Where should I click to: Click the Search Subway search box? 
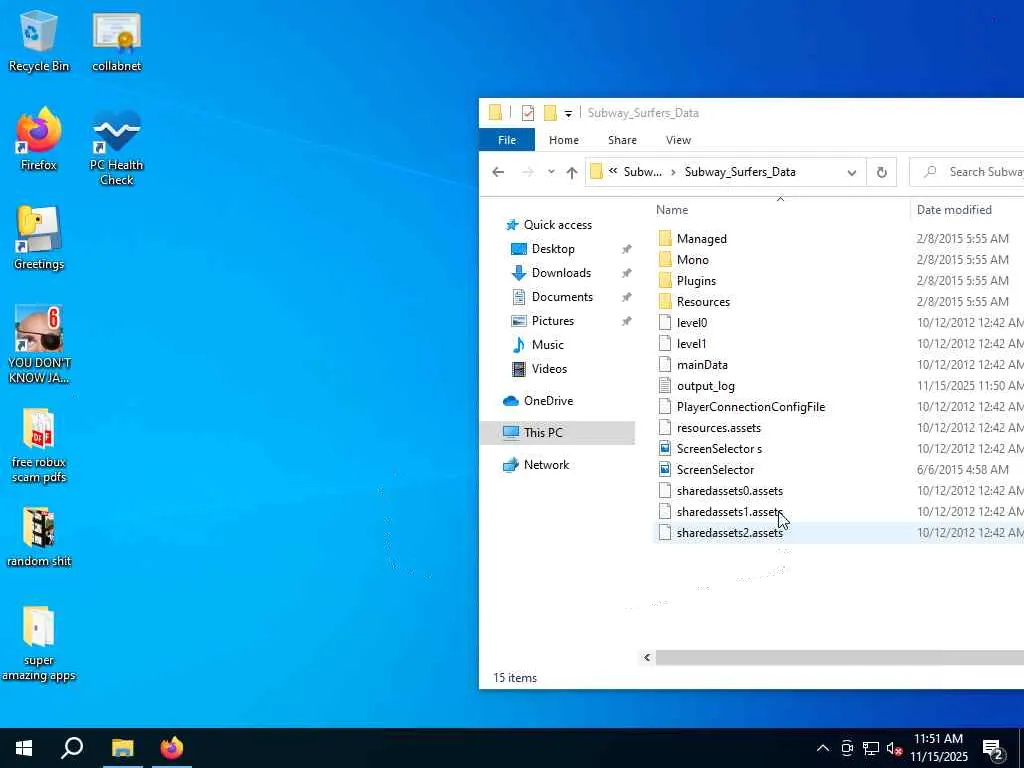click(x=967, y=172)
